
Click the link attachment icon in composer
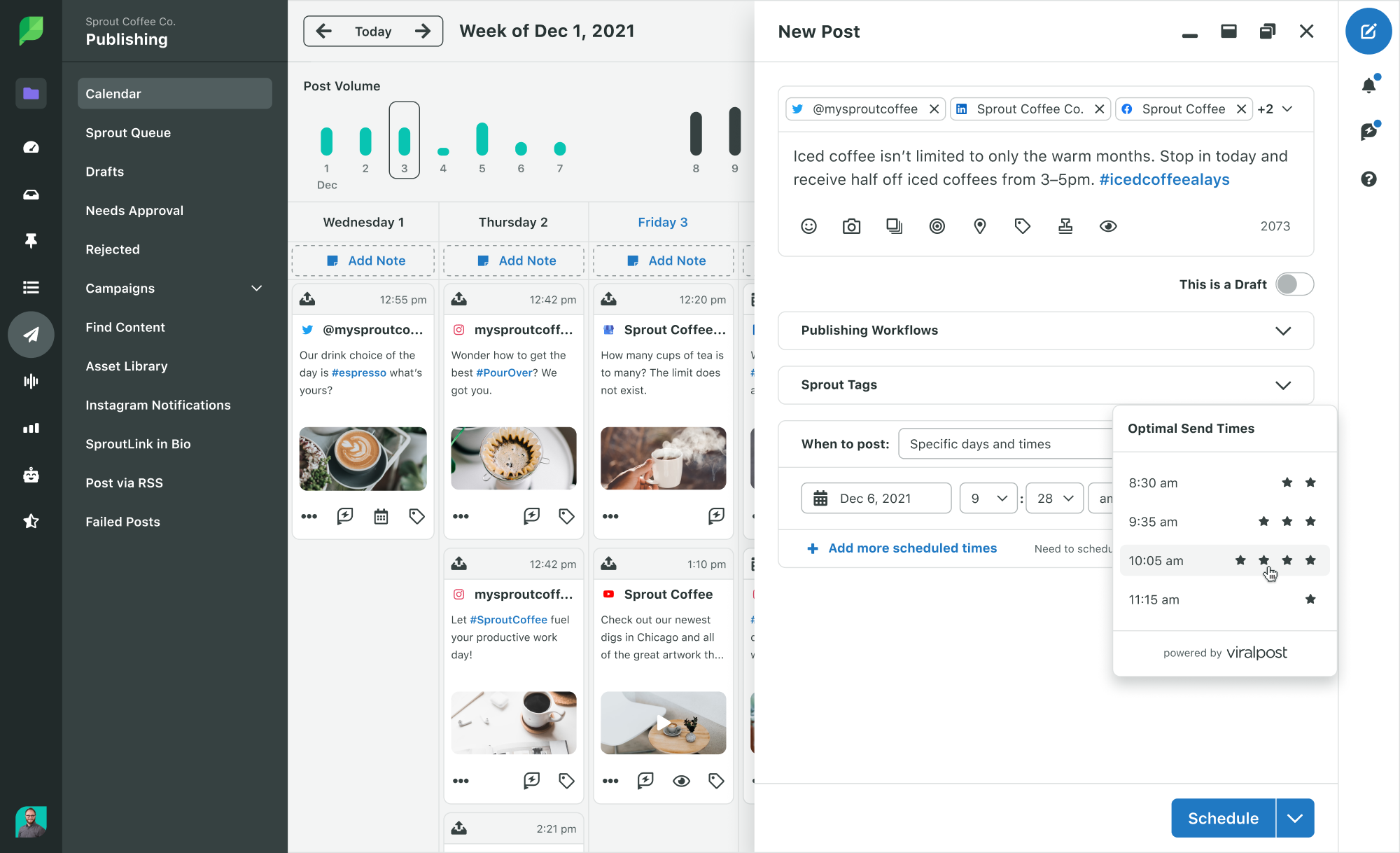(x=937, y=225)
